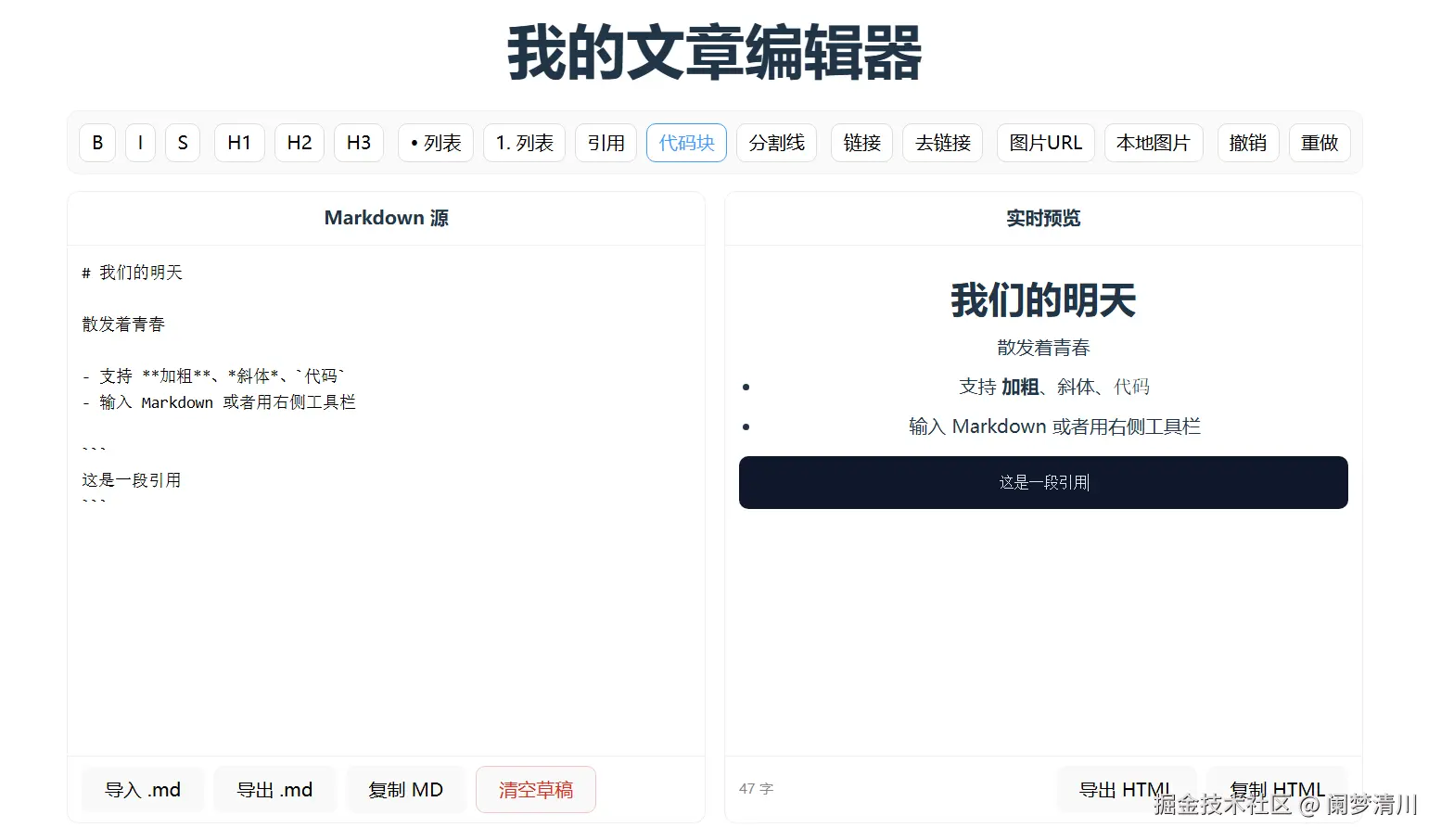Apply bold with the B button

pos(97,143)
